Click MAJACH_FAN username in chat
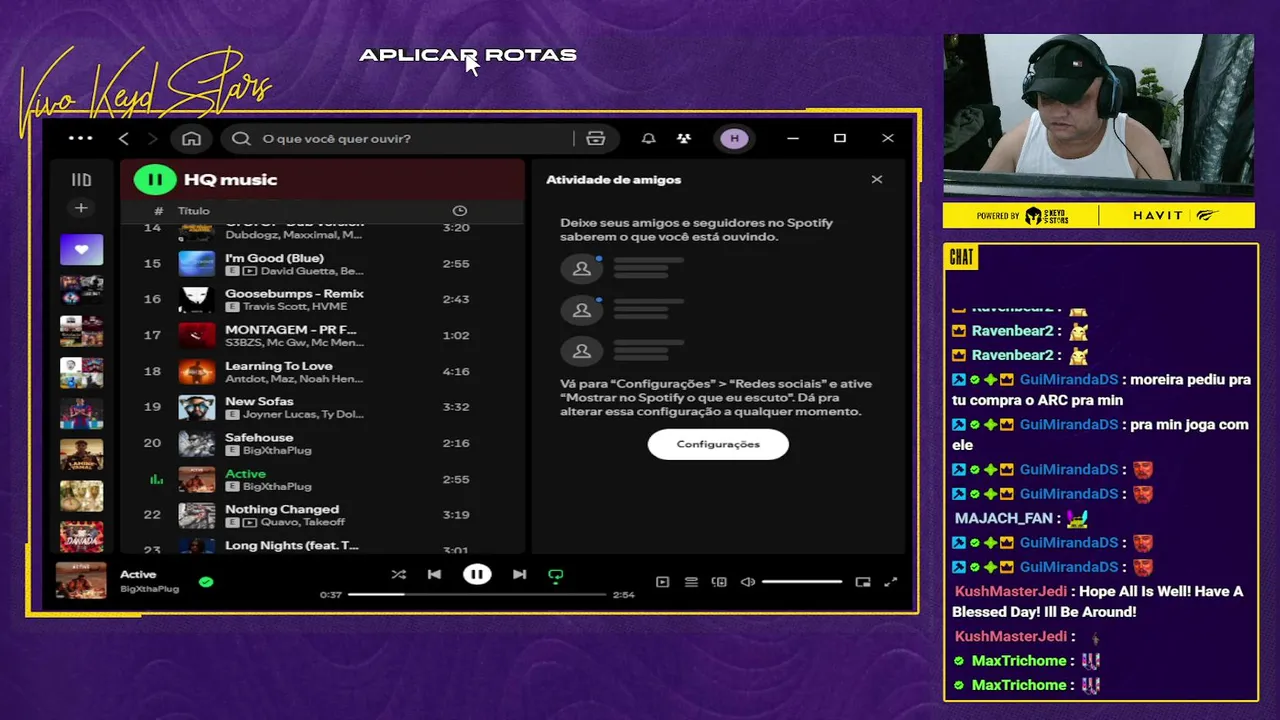This screenshot has height=720, width=1280. (1004, 518)
